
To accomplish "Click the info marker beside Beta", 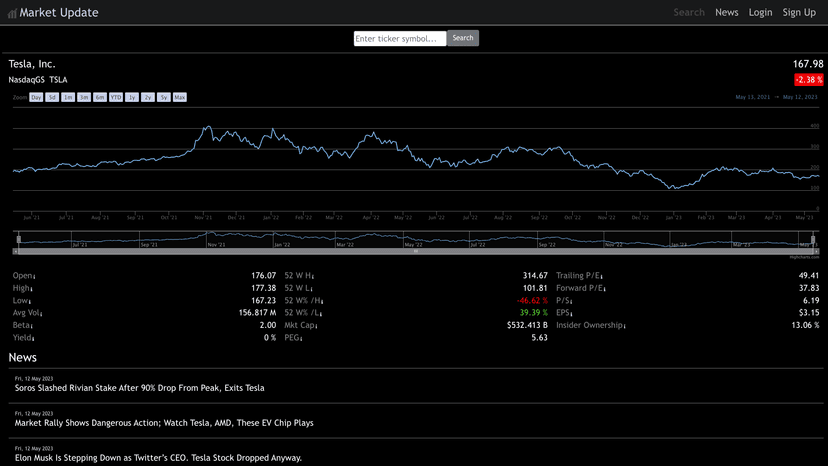I will (34, 326).
